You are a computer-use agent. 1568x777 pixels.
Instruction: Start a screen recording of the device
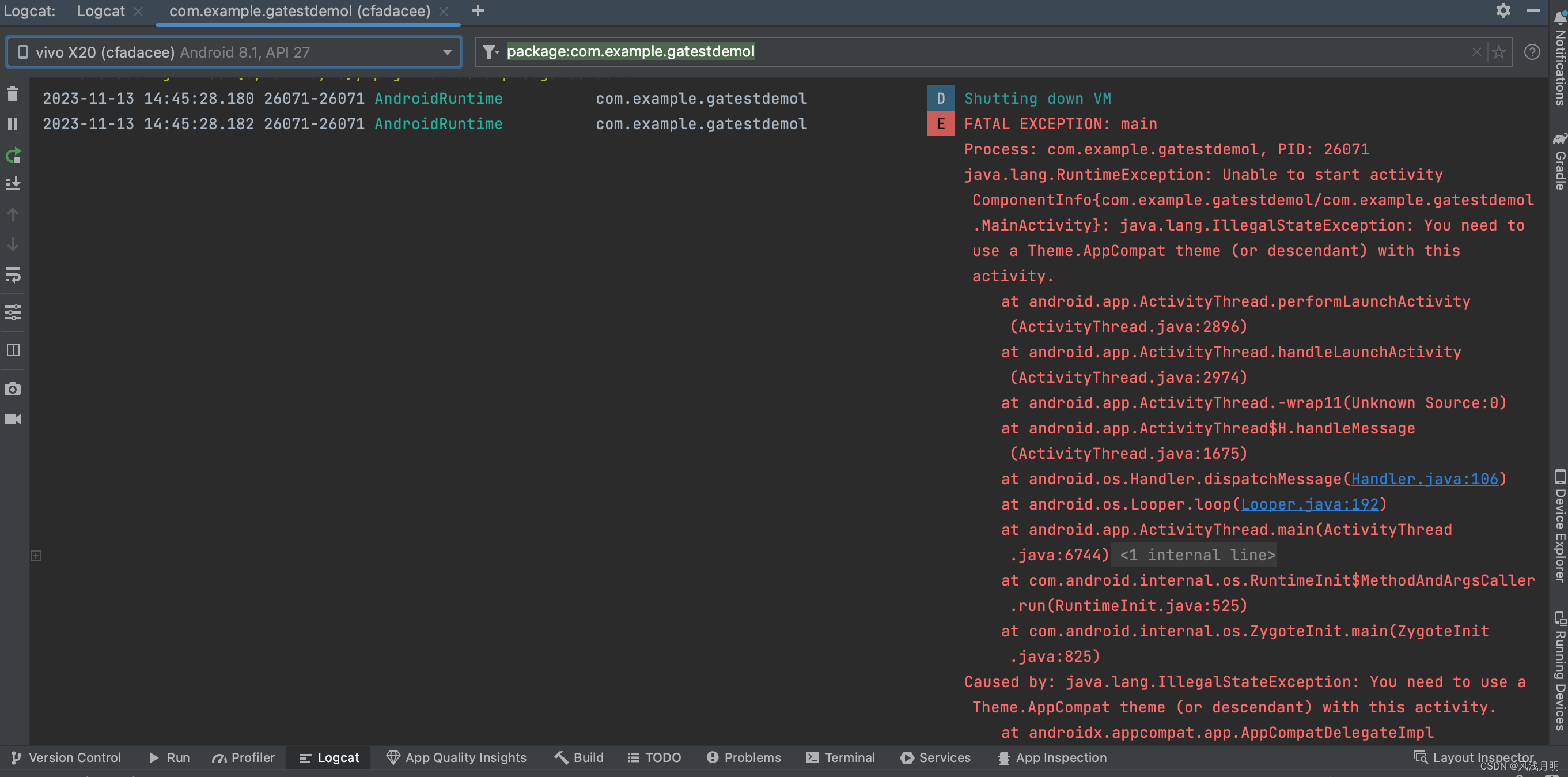(x=12, y=419)
